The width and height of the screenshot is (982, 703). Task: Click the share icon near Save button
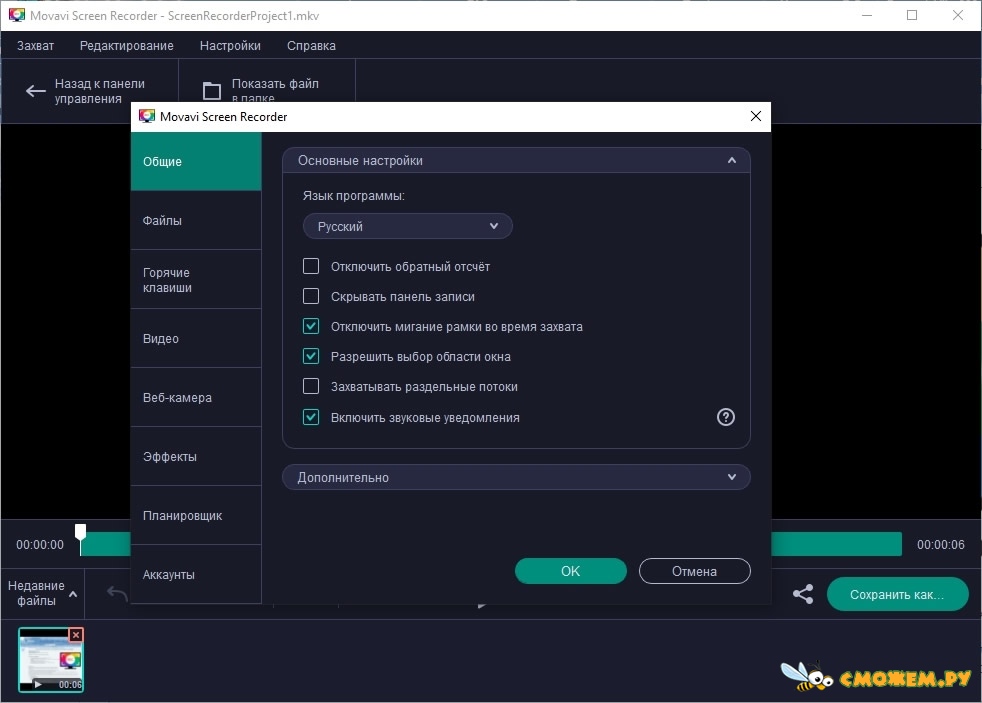click(x=803, y=593)
